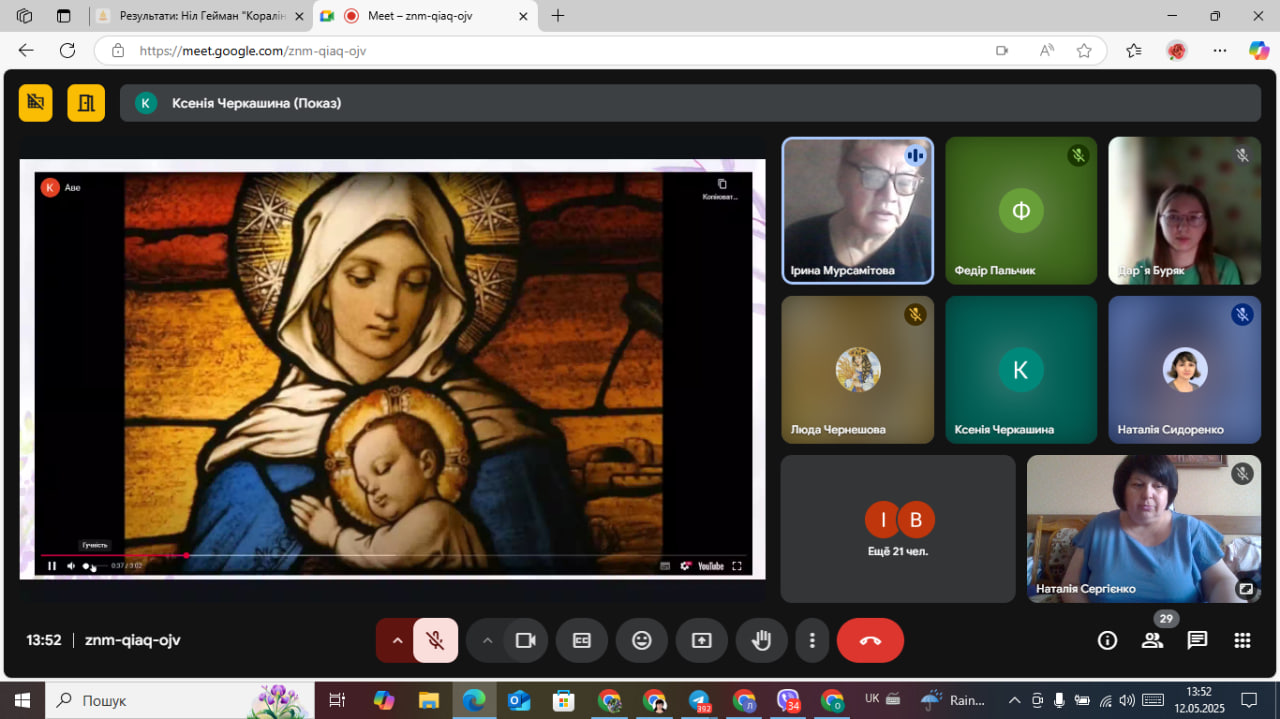Image resolution: width=1280 pixels, height=719 pixels.
Task: Open File Explorer from the taskbar
Action: pyautogui.click(x=429, y=700)
